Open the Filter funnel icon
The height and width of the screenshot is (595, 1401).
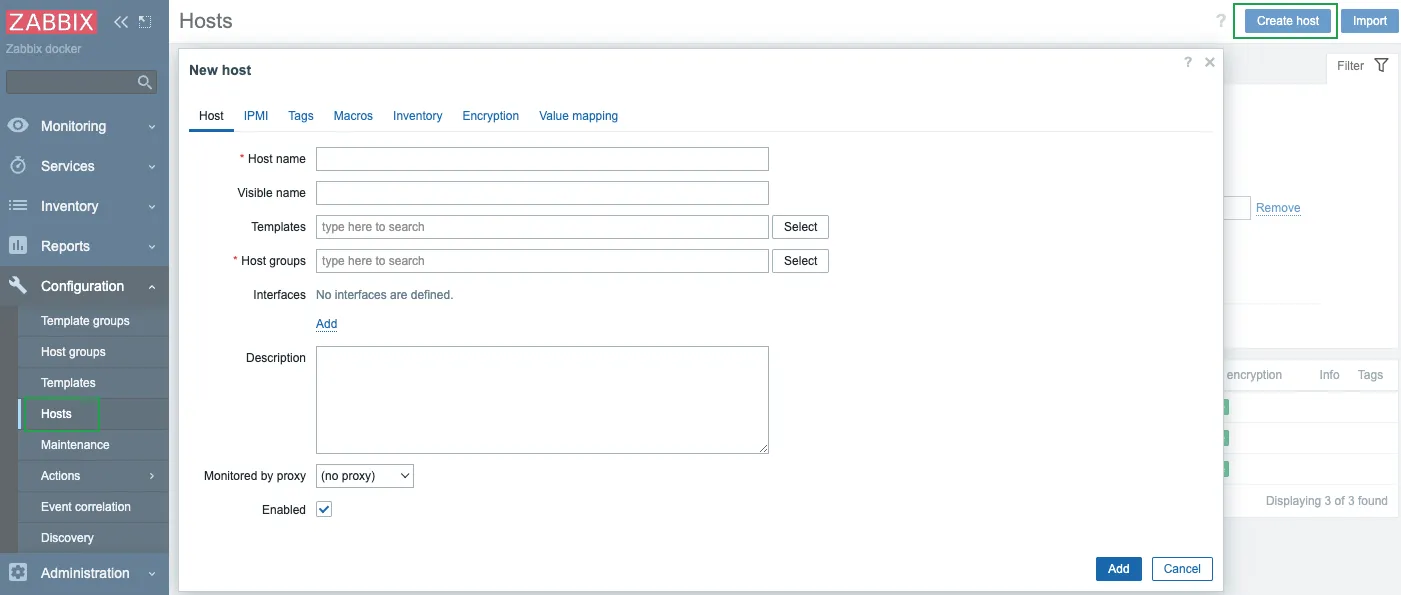tap(1382, 65)
